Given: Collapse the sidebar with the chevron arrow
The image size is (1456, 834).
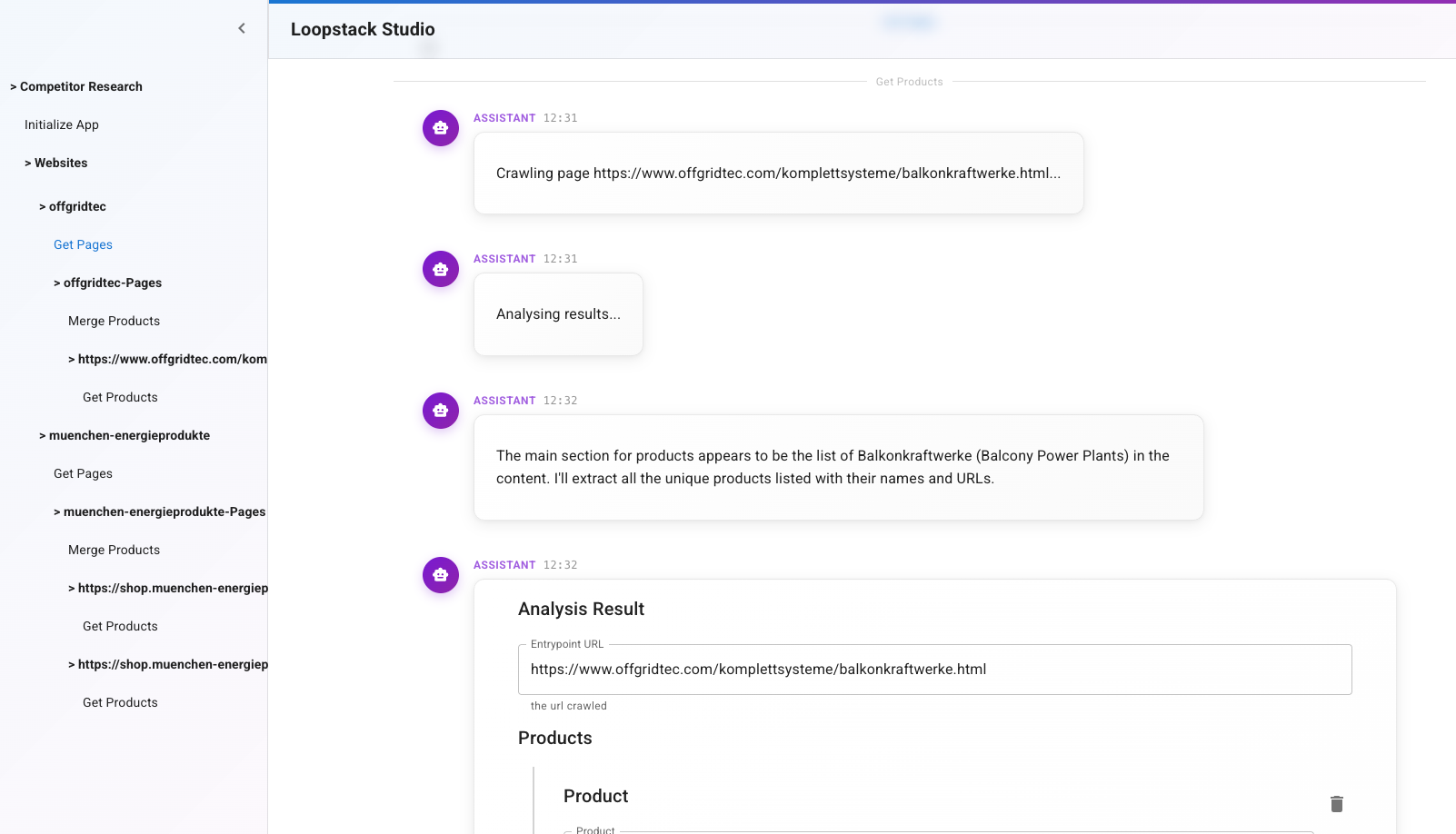Looking at the screenshot, I should click(x=242, y=28).
